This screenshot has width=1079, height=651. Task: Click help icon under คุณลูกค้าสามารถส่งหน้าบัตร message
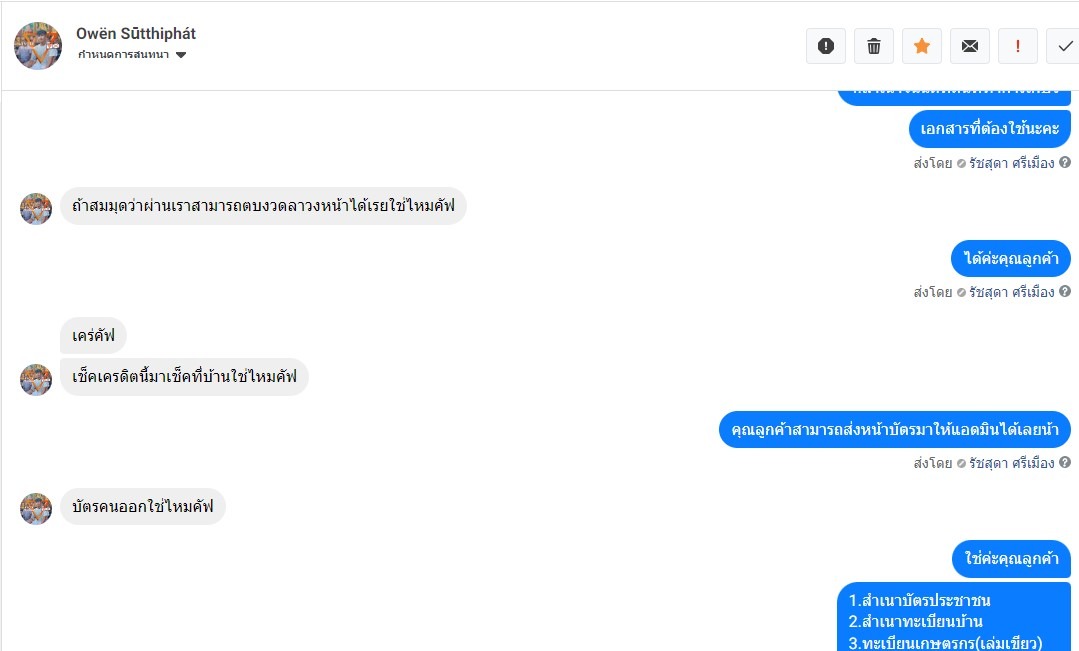1065,462
